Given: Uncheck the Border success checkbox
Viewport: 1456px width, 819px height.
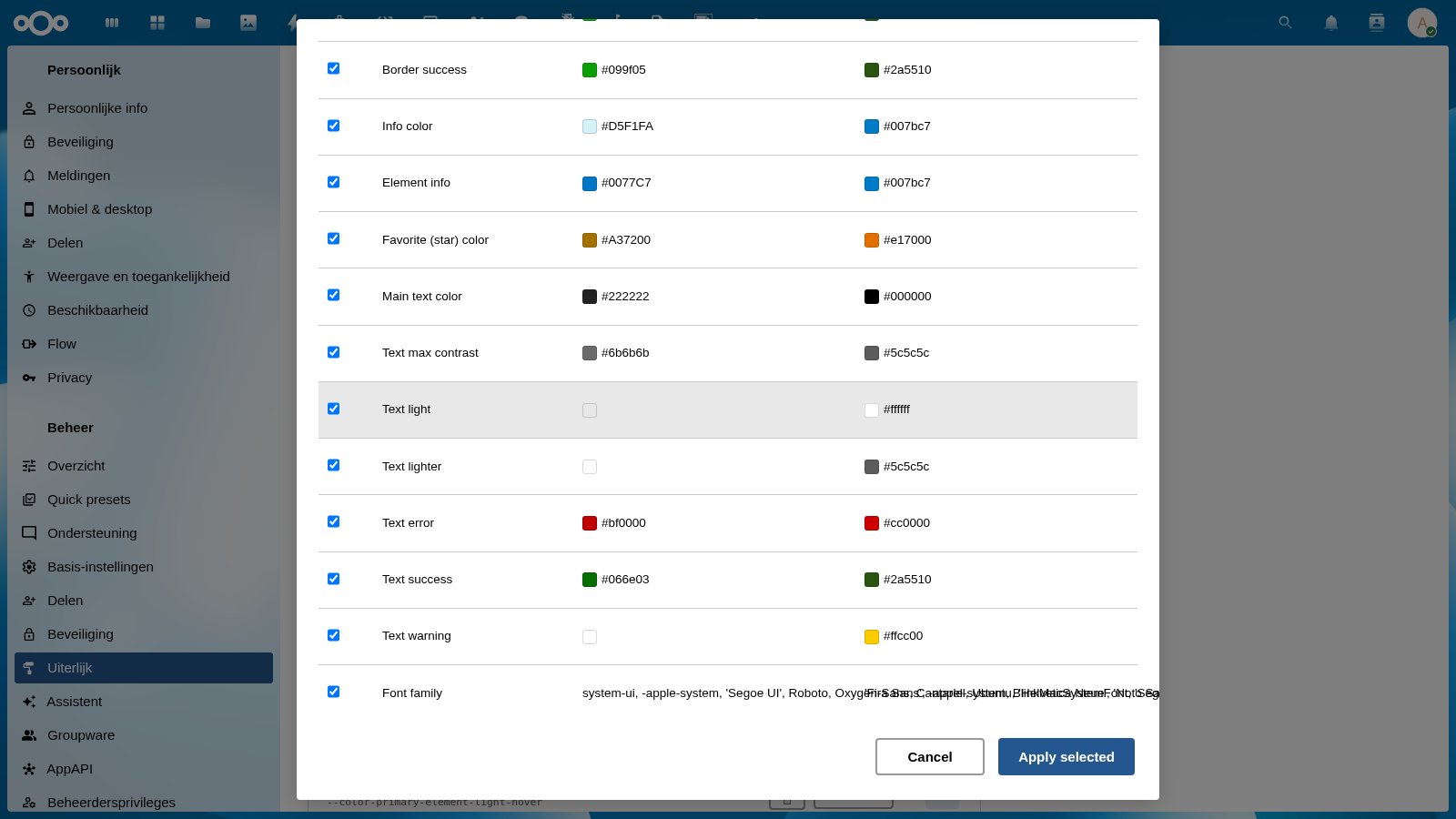Looking at the screenshot, I should pos(333,68).
